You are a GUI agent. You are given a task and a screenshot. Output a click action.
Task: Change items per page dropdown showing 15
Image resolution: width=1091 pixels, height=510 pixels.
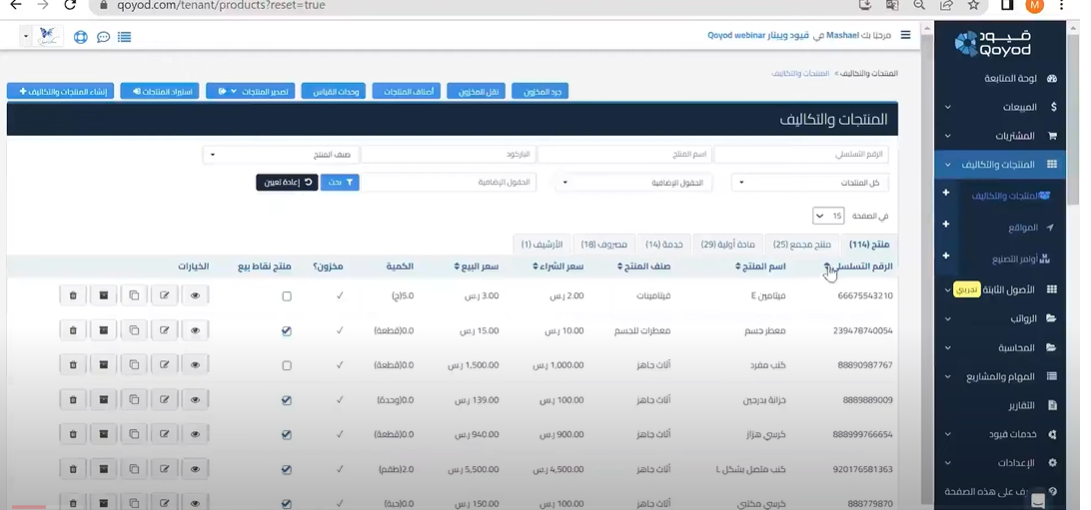pos(828,216)
